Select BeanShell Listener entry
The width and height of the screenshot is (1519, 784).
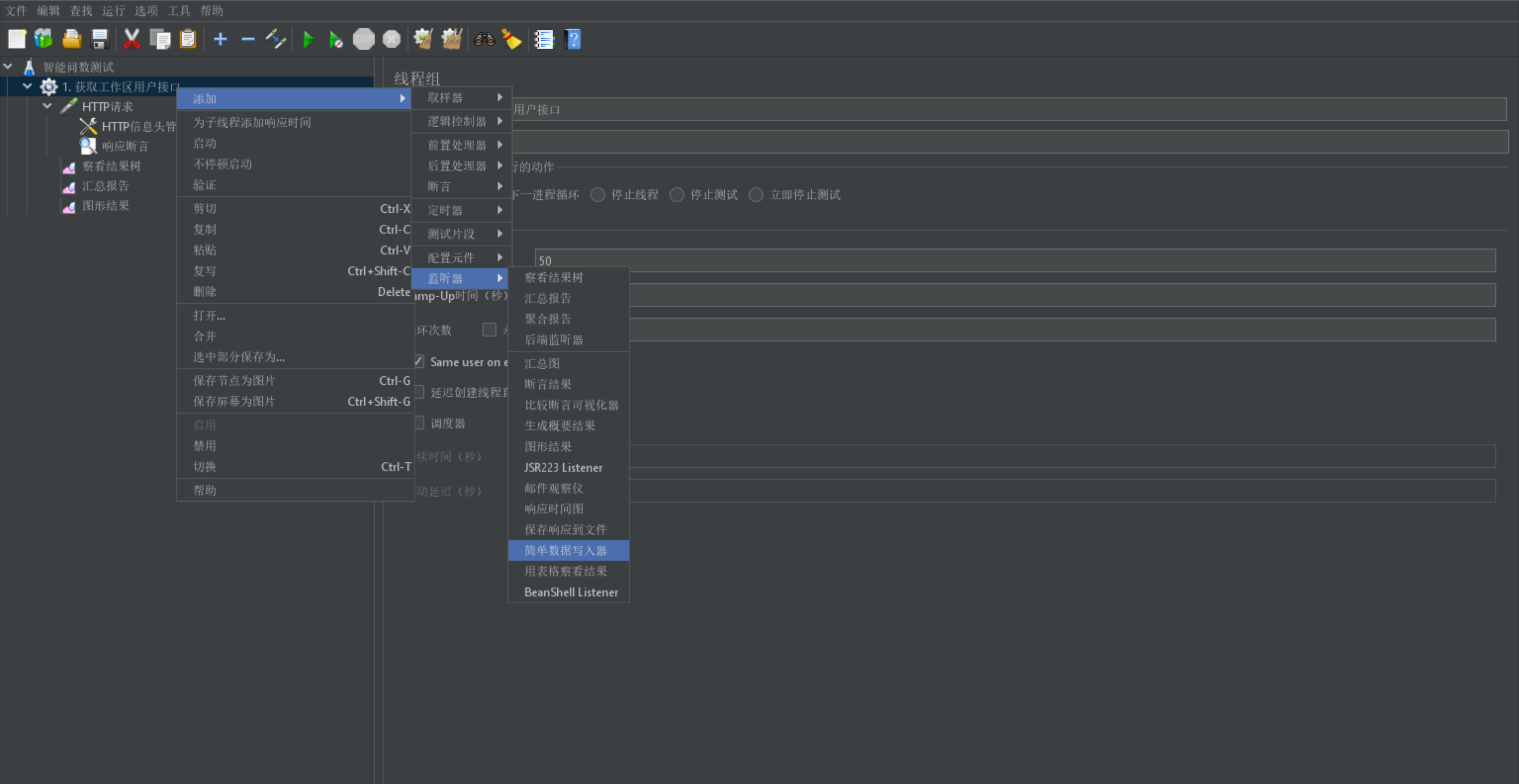point(568,592)
